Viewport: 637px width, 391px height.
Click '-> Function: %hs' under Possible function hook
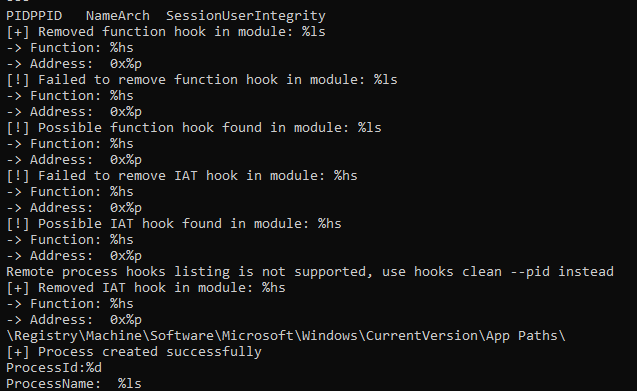pyautogui.click(x=70, y=144)
